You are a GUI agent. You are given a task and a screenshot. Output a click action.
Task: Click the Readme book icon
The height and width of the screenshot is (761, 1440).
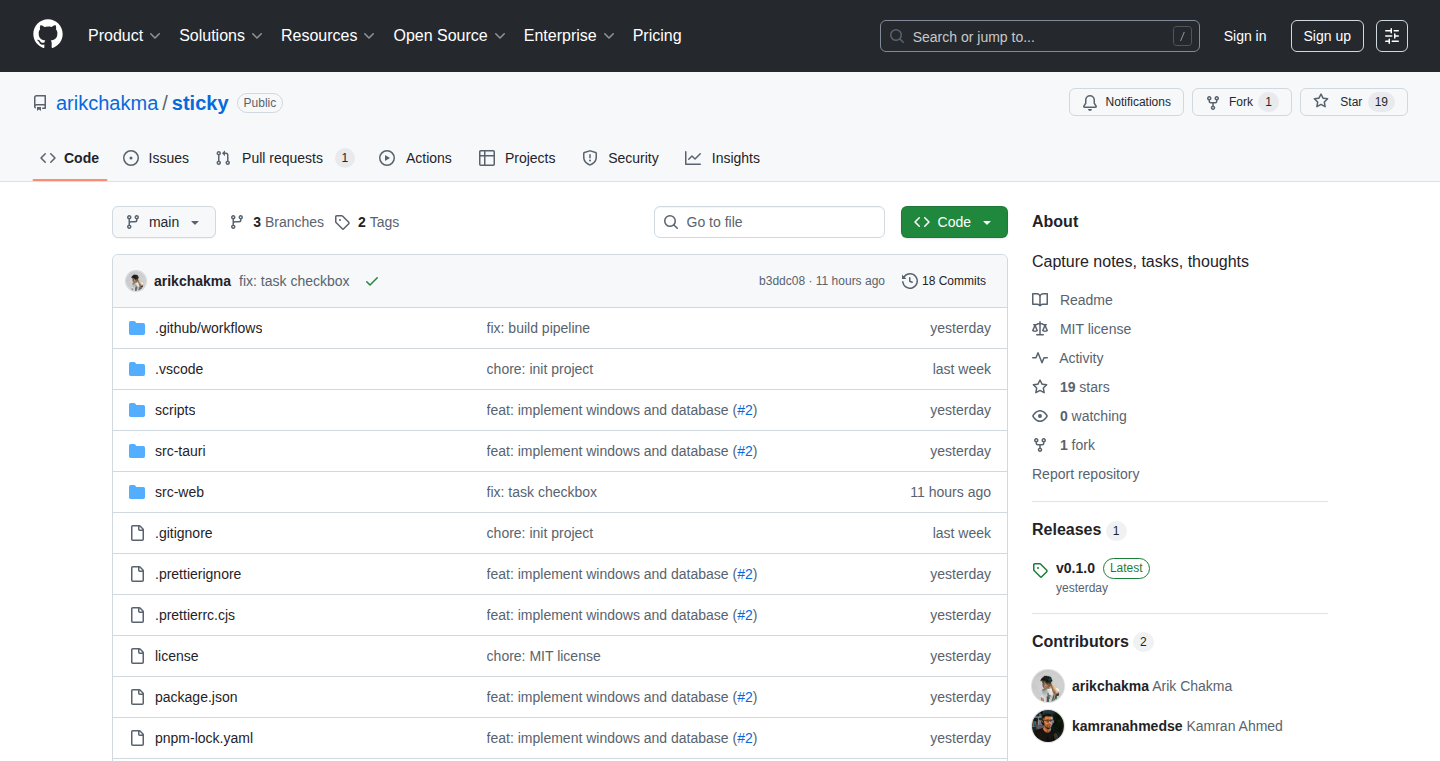click(1040, 300)
